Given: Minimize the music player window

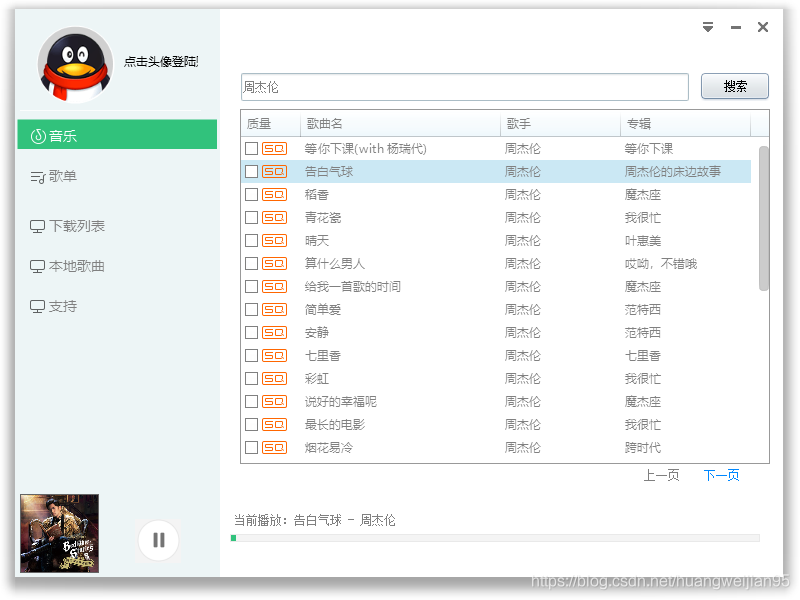Looking at the screenshot, I should 736,28.
